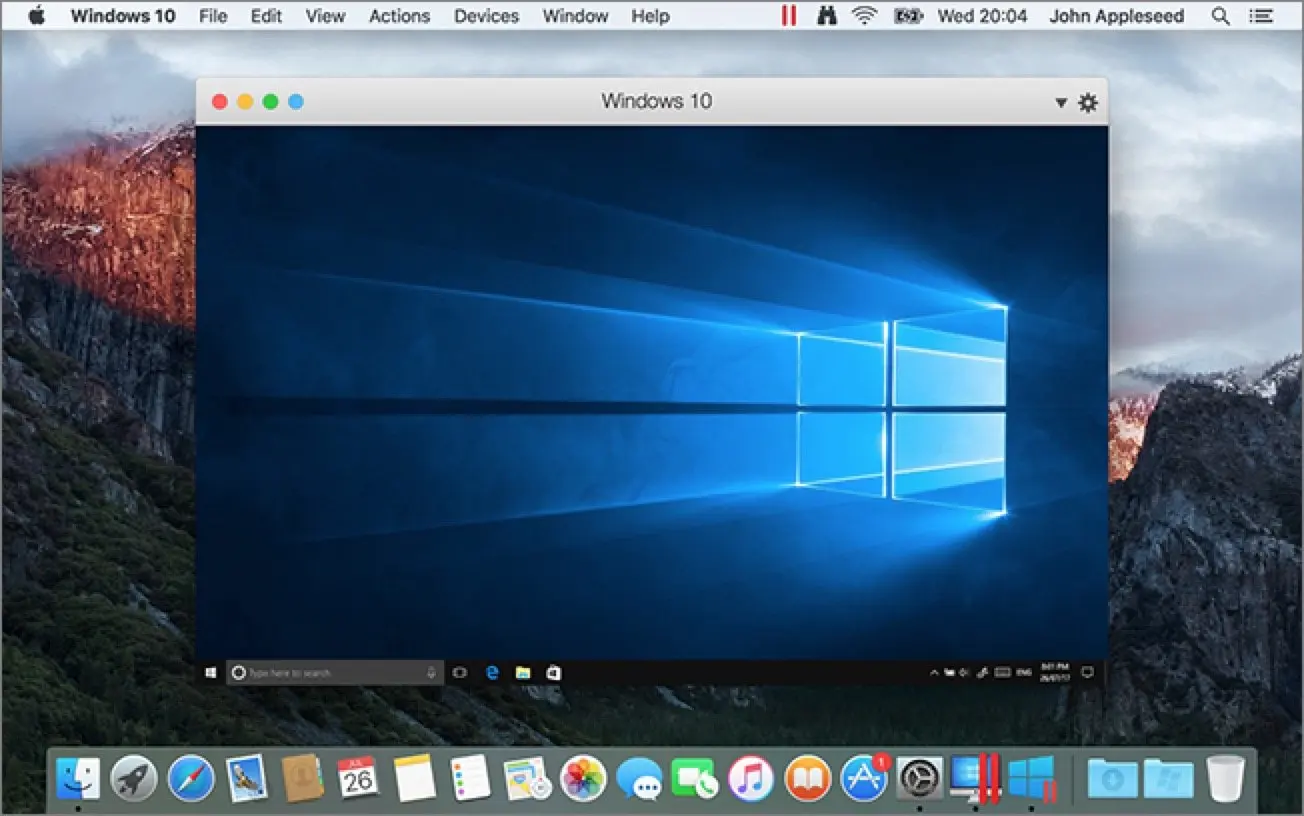Open the View menu
The width and height of the screenshot is (1304, 816).
point(325,16)
